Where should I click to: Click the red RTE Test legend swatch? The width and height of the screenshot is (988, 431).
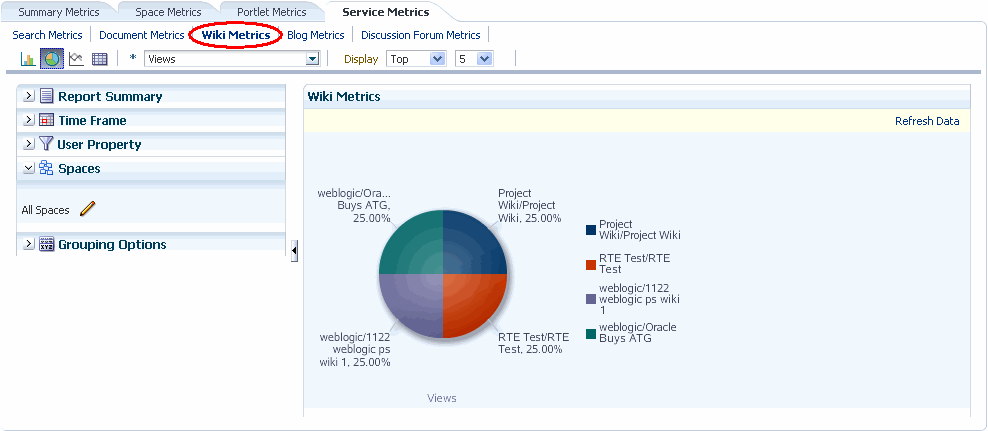coord(590,265)
